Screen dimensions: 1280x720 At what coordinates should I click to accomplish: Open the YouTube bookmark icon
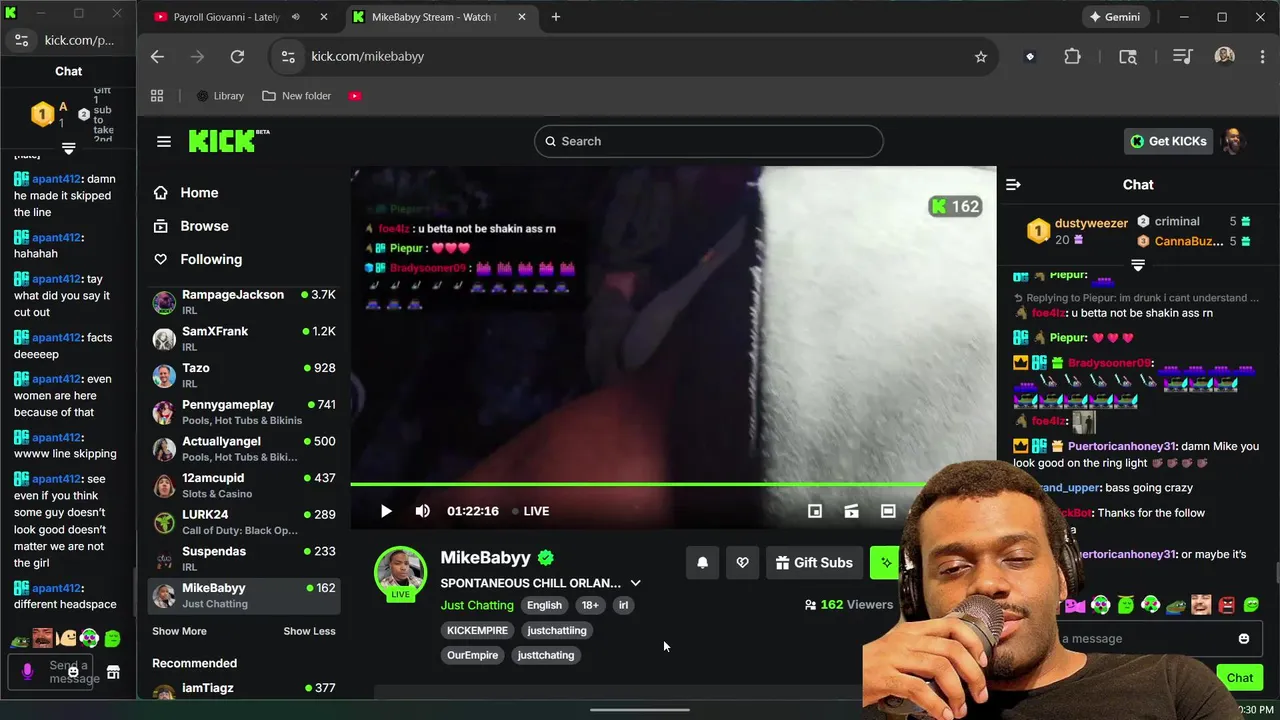355,96
